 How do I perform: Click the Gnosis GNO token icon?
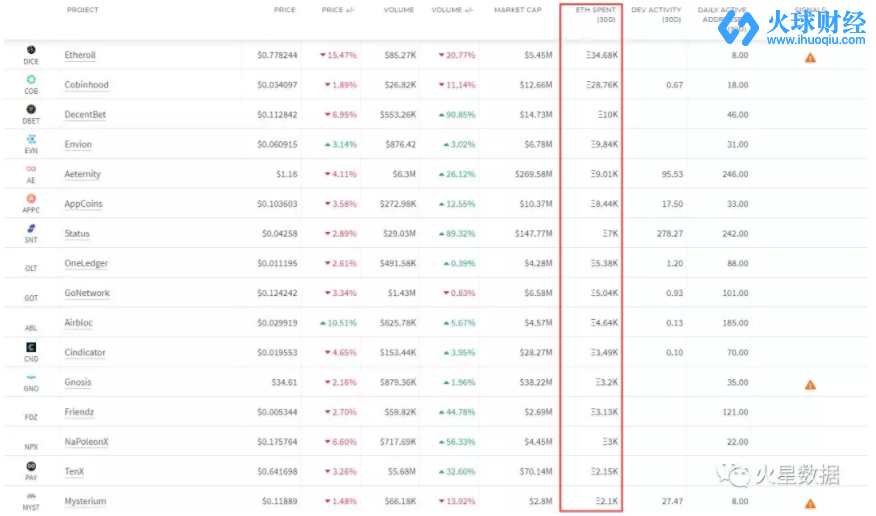[31, 378]
